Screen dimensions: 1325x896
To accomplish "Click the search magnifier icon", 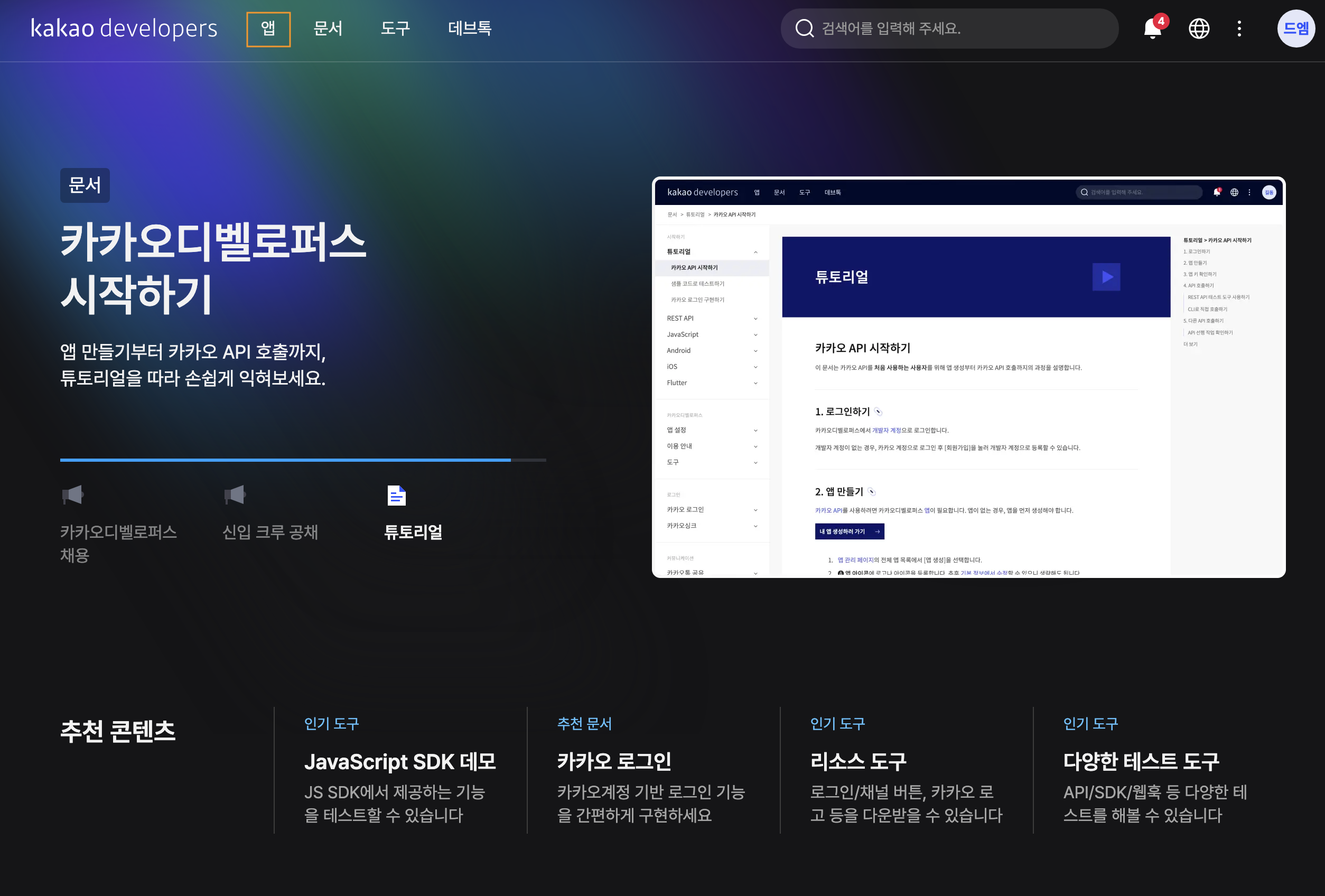I will click(x=804, y=29).
